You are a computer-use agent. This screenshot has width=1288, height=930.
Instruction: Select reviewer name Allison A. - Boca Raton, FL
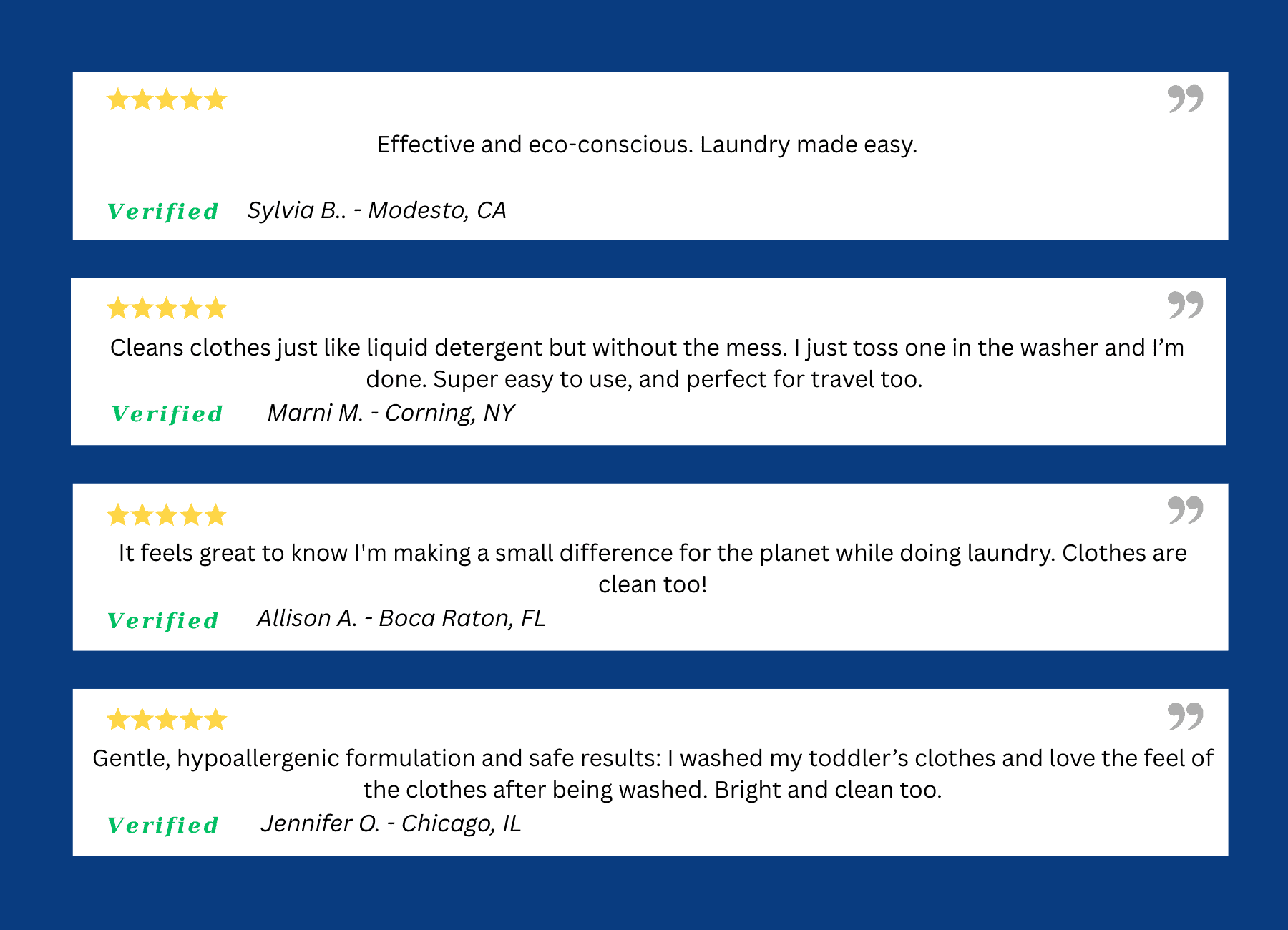point(401,618)
